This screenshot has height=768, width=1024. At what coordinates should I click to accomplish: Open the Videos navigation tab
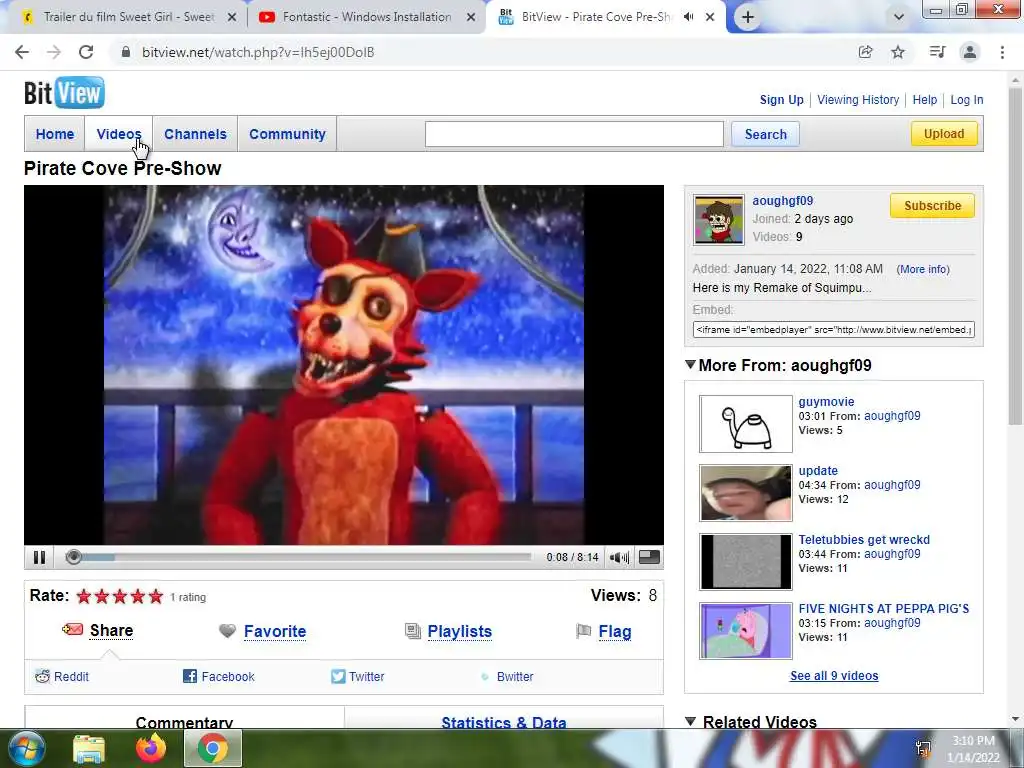point(119,134)
